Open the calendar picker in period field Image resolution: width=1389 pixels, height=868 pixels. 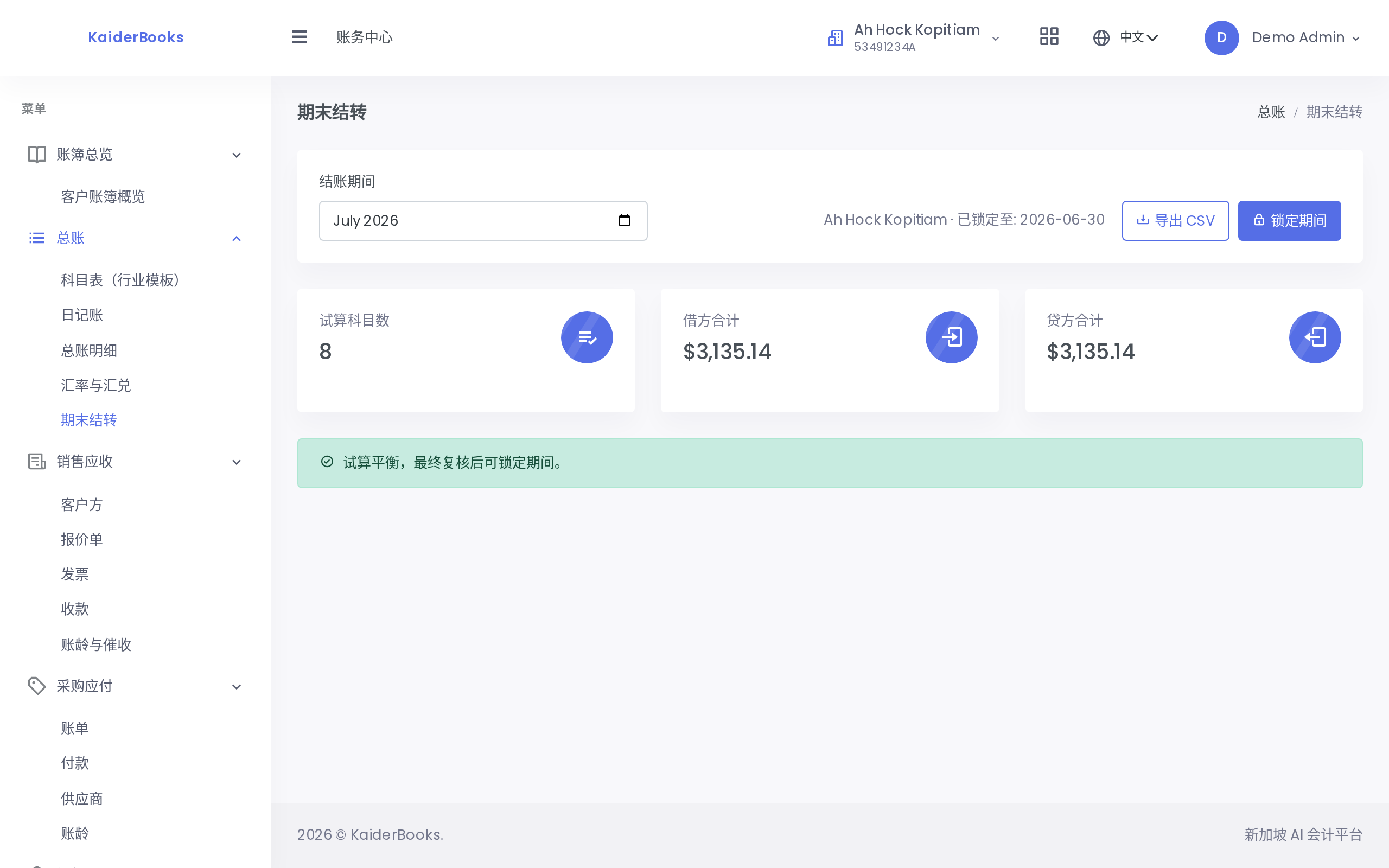624,220
